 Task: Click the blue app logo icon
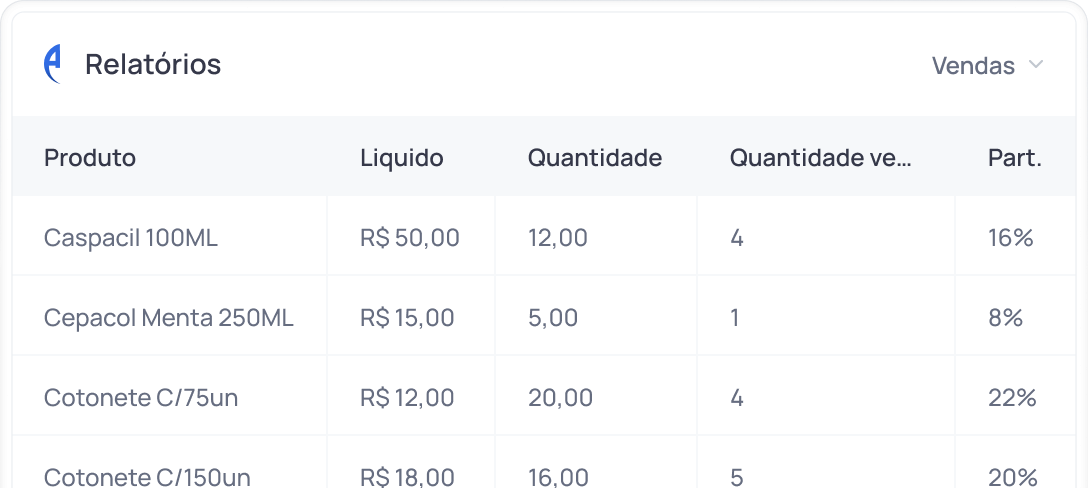tap(53, 65)
